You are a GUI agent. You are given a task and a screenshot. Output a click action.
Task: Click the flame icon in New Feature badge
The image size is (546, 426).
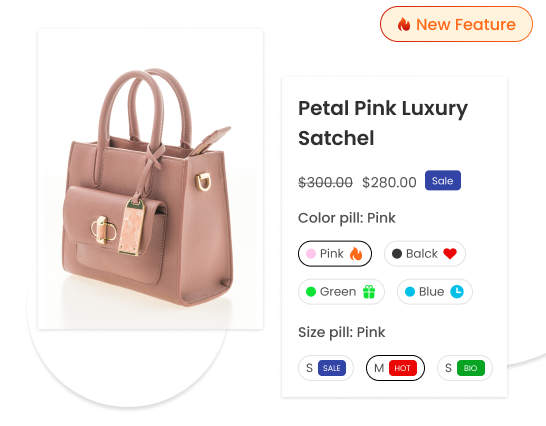tap(404, 24)
